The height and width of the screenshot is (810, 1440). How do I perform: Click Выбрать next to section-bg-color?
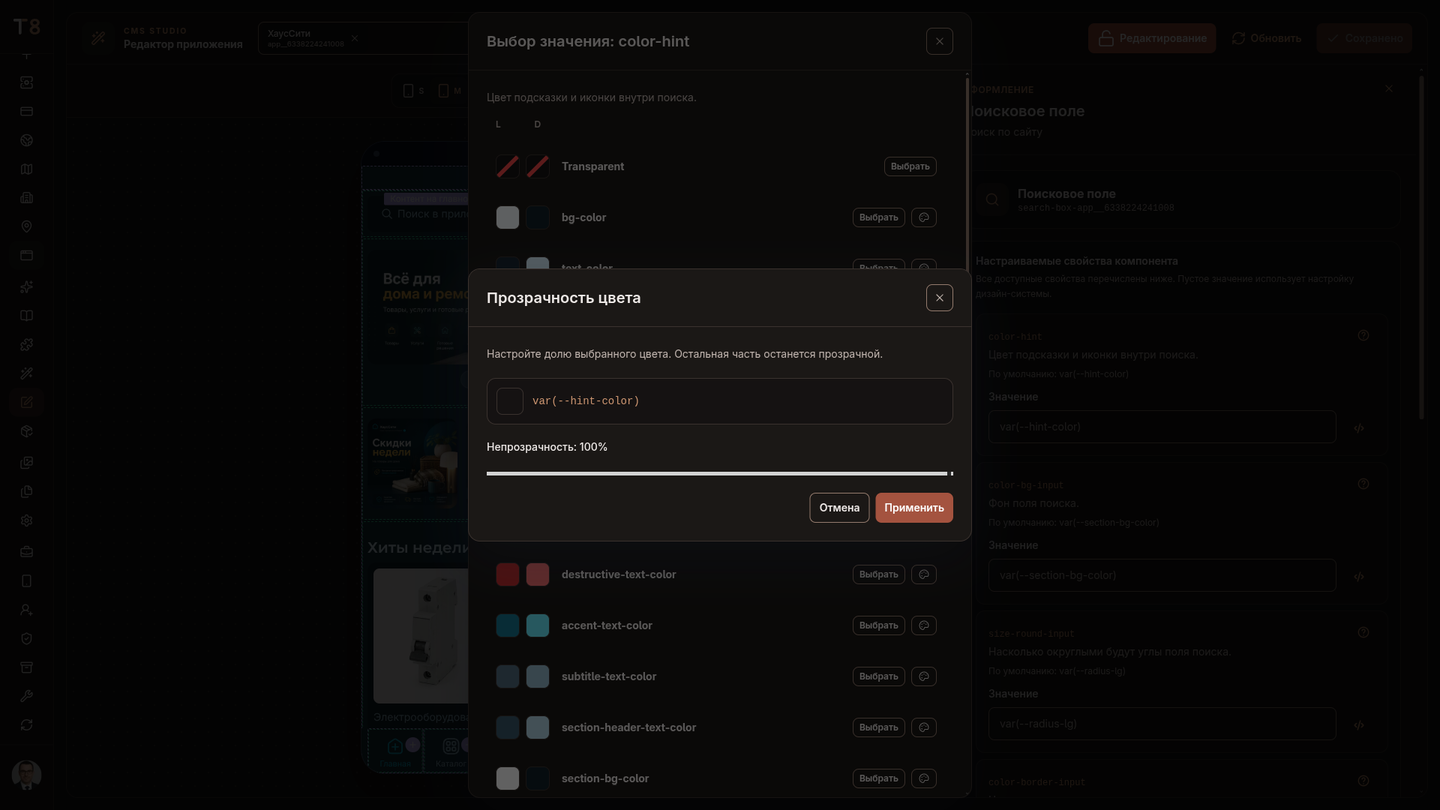coord(879,778)
